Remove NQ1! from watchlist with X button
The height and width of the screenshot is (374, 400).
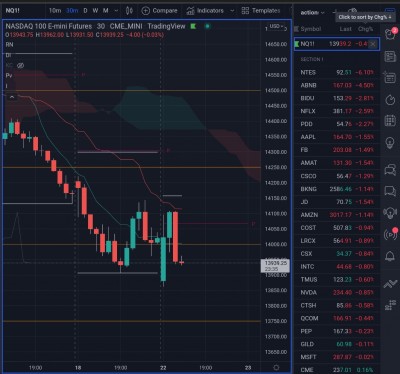(x=373, y=44)
